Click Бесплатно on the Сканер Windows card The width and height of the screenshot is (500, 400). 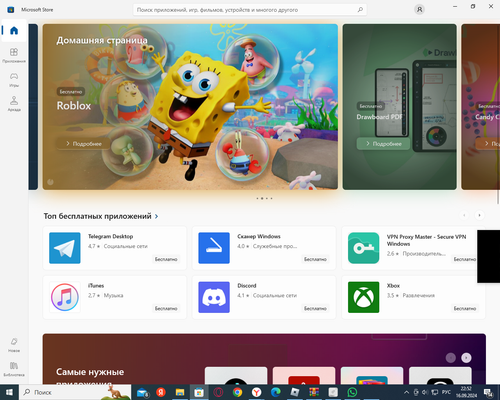(x=315, y=259)
